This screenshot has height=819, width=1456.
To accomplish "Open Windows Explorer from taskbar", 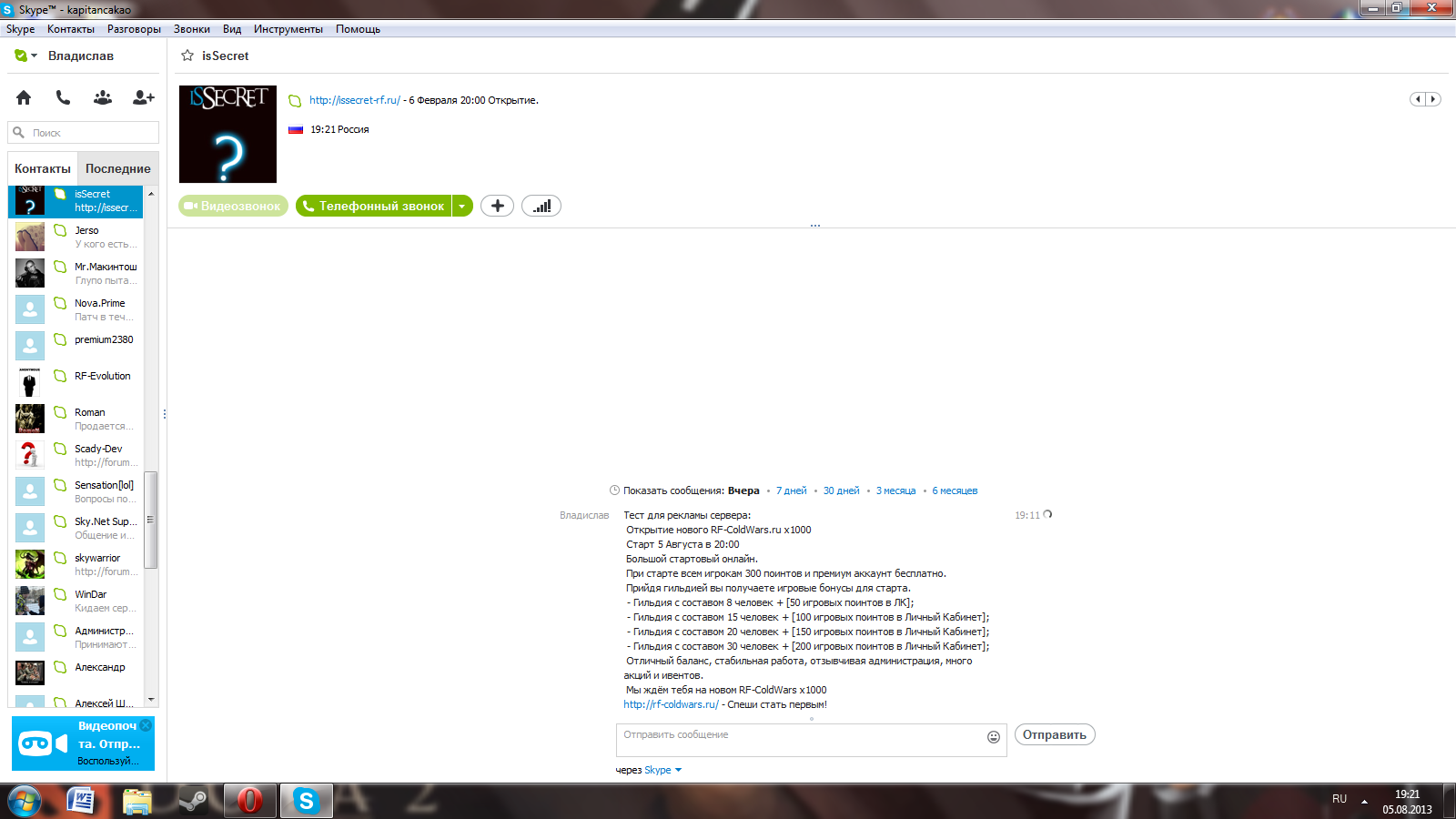I will click(x=136, y=801).
